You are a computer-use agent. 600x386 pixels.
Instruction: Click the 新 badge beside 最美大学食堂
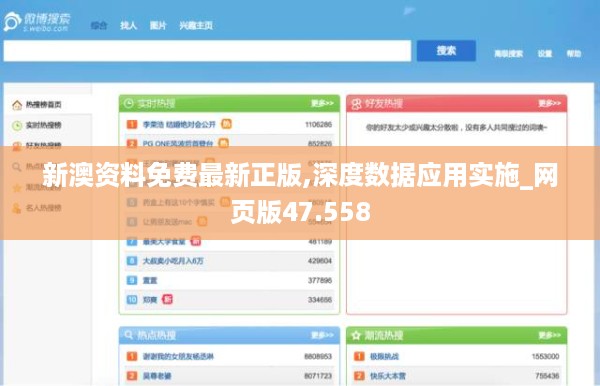(x=196, y=241)
